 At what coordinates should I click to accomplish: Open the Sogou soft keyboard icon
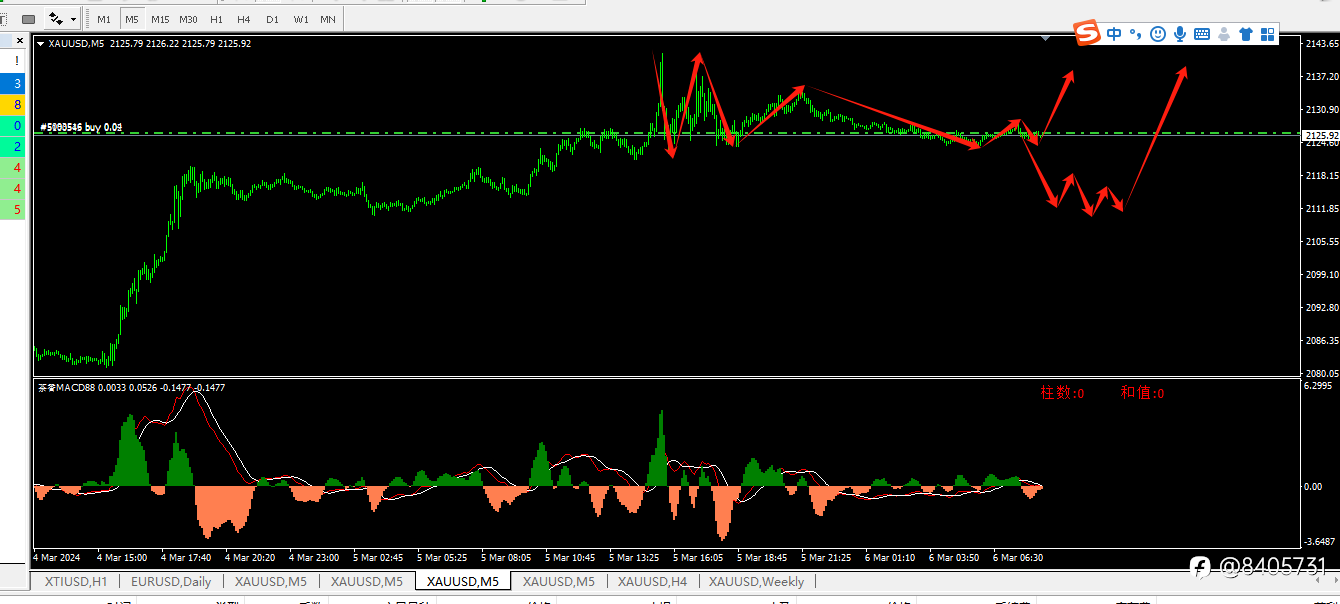pos(1202,34)
